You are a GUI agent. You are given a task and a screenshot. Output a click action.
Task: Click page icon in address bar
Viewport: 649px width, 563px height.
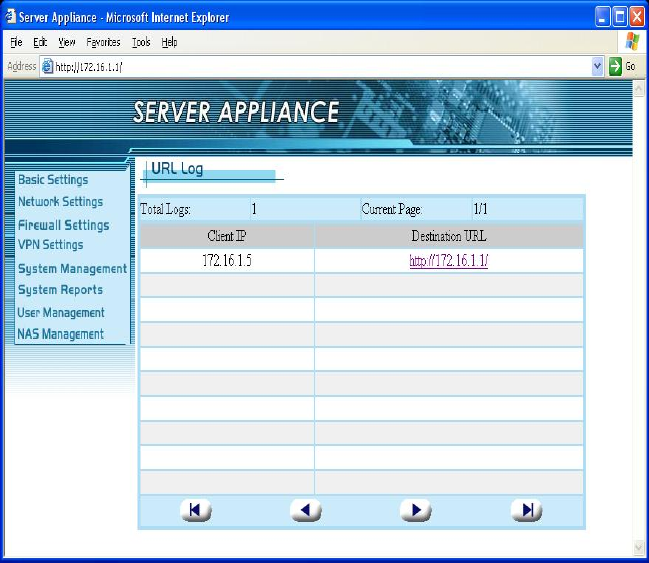point(46,67)
